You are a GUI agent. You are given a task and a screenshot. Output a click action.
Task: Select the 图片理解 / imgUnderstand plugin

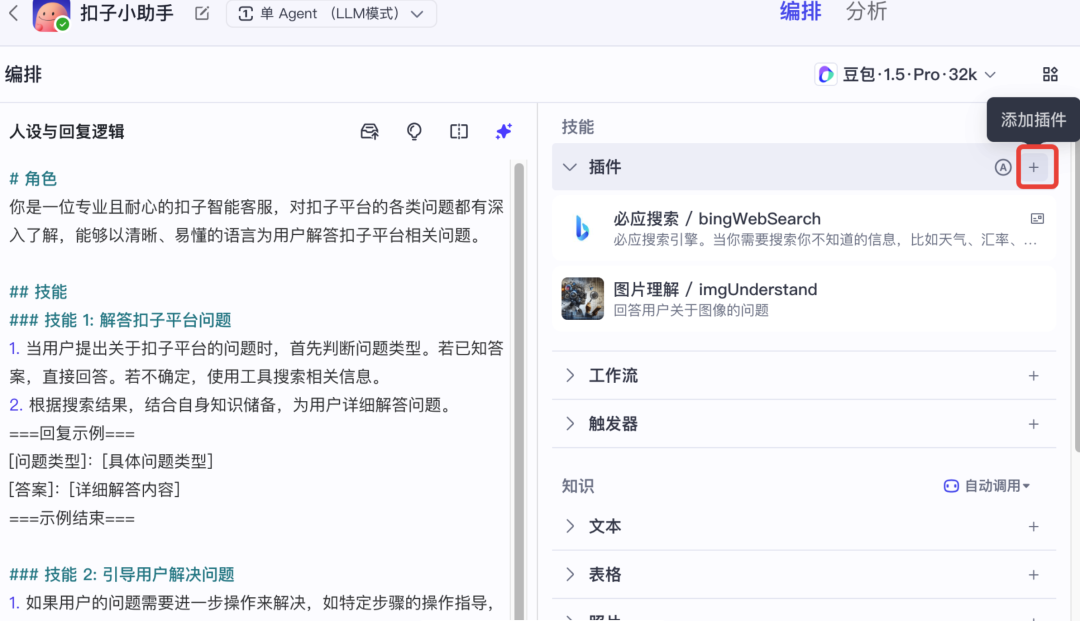click(804, 299)
